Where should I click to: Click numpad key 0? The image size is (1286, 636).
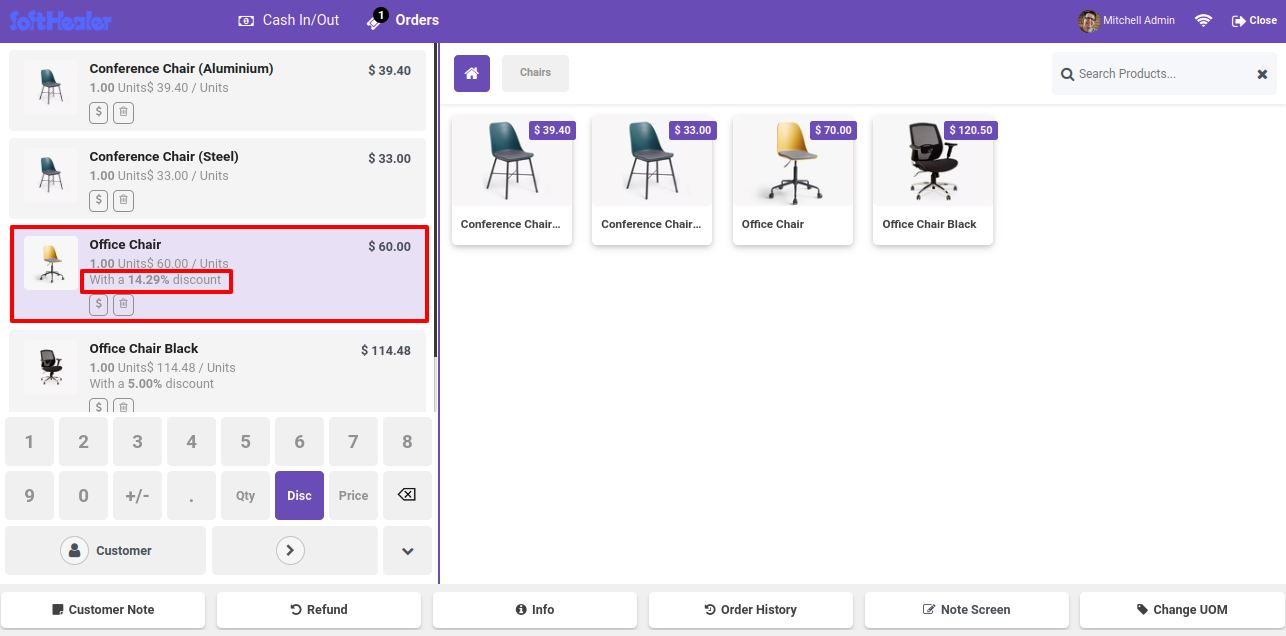(x=84, y=496)
